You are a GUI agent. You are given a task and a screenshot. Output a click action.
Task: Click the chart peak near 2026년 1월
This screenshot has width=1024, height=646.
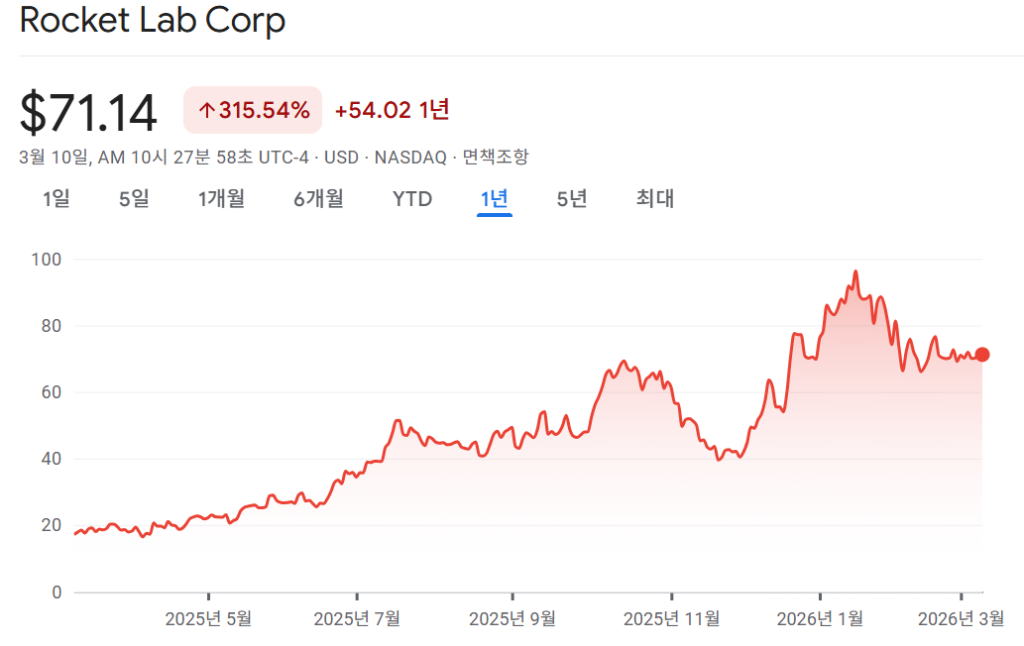click(x=856, y=272)
